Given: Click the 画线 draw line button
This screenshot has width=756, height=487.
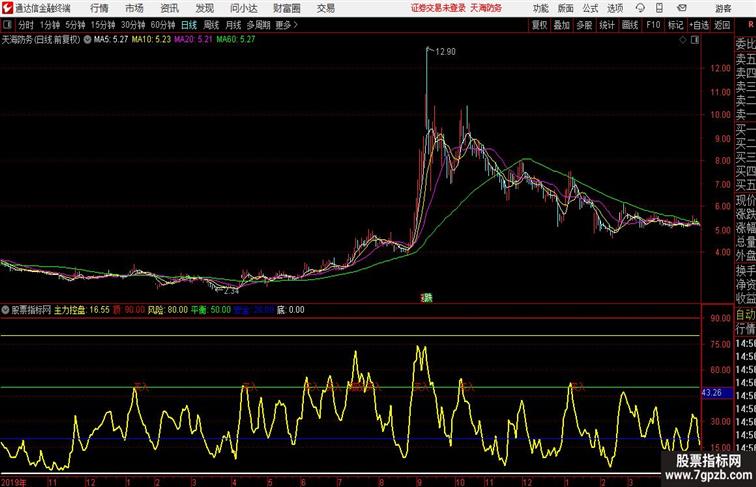Looking at the screenshot, I should click(630, 25).
